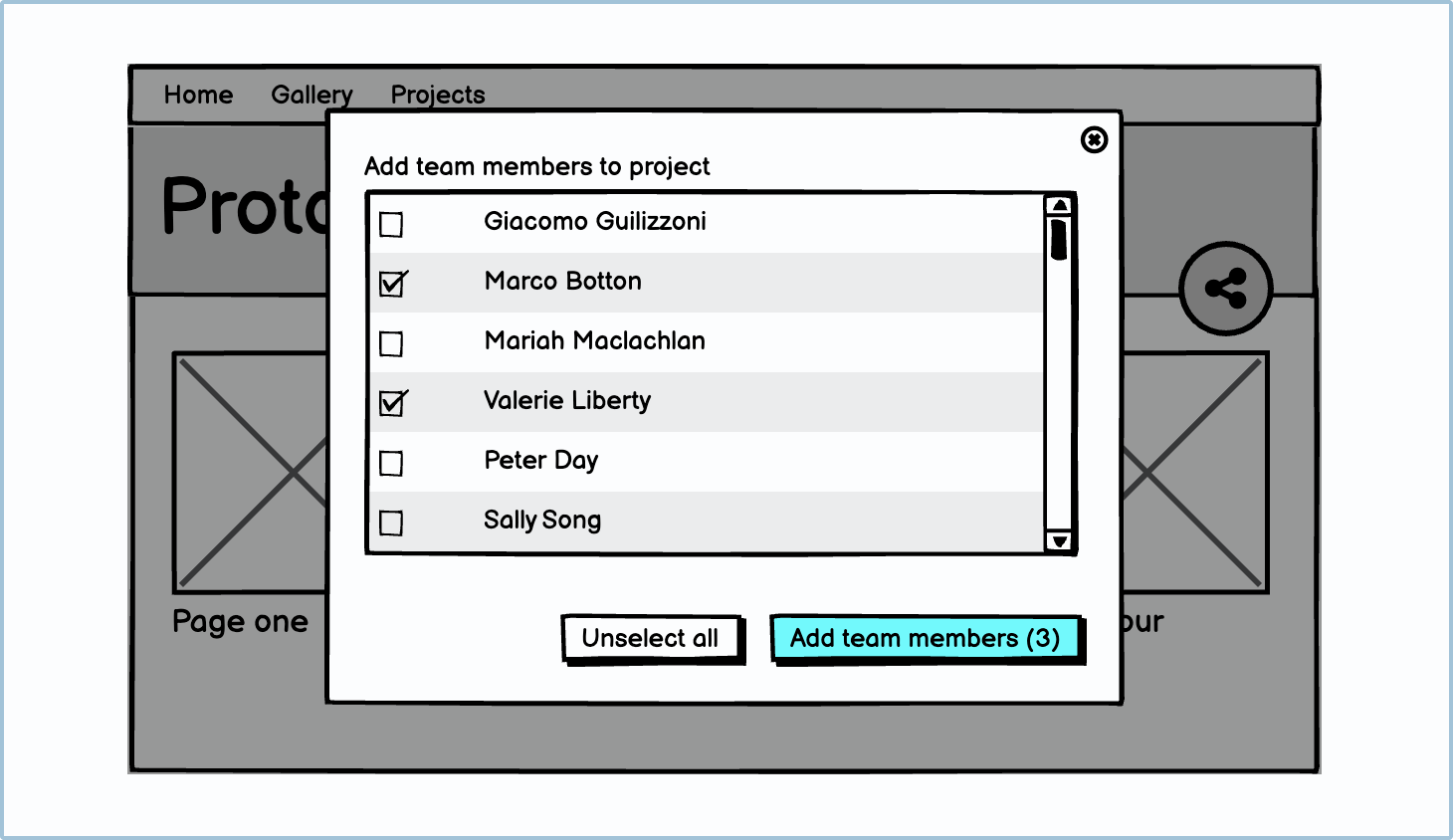This screenshot has width=1453, height=840.
Task: Open the Home menu item
Action: [x=198, y=96]
